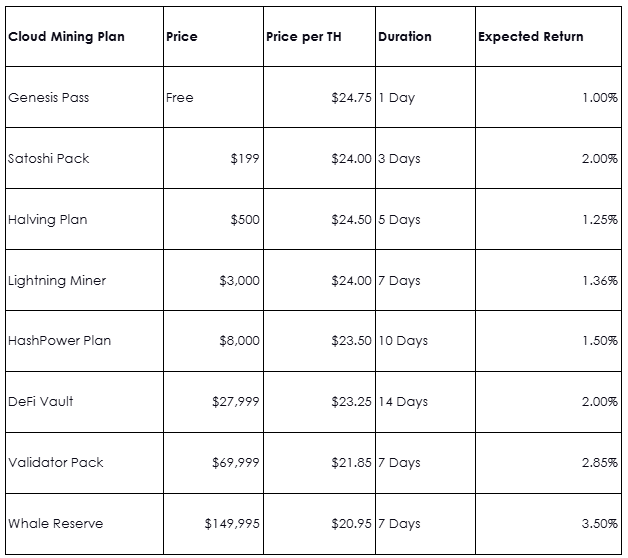Click the Expected Return header cell
Image resolution: width=628 pixels, height=558 pixels.
point(530,37)
